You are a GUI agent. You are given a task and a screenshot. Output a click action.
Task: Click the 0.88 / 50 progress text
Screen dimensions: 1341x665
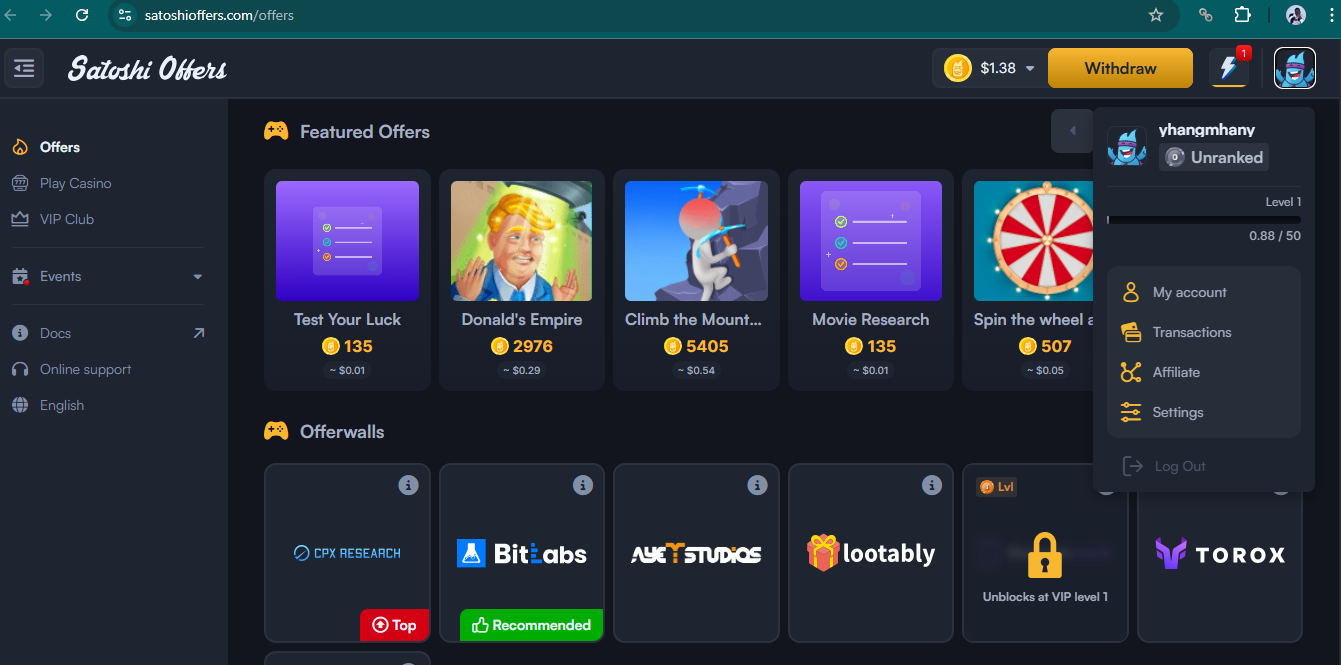[1275, 236]
